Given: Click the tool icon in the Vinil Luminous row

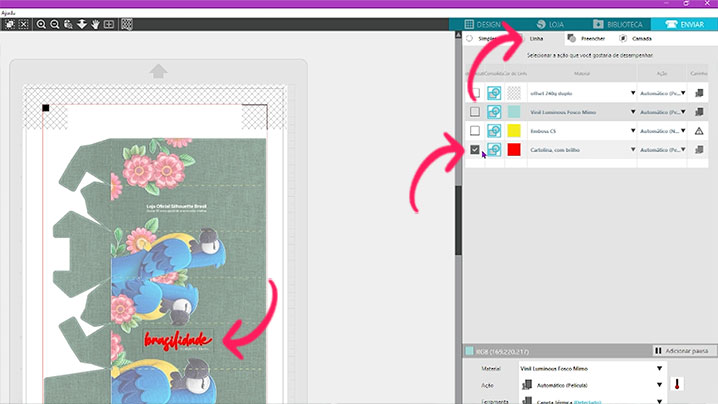Looking at the screenshot, I should 699,112.
